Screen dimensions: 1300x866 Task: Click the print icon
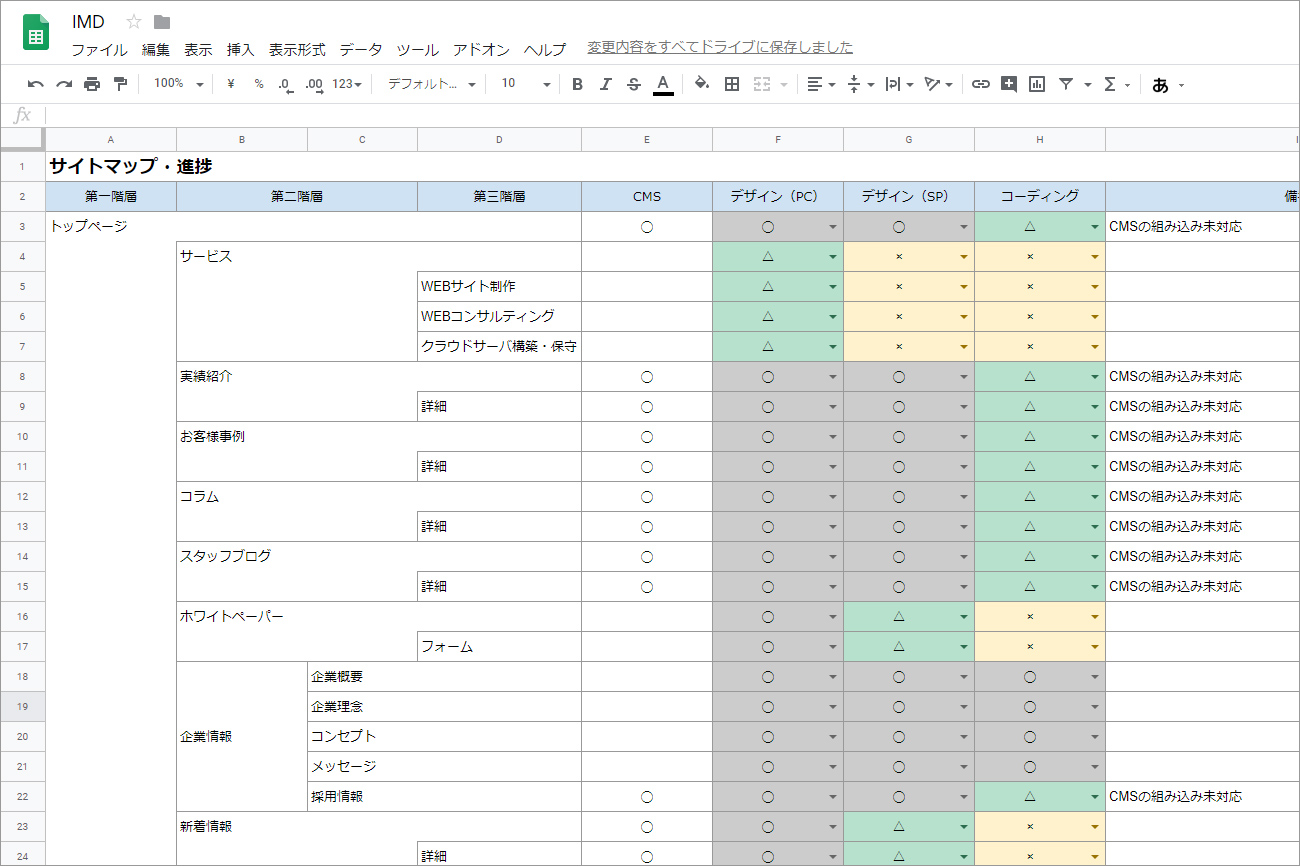(x=92, y=84)
